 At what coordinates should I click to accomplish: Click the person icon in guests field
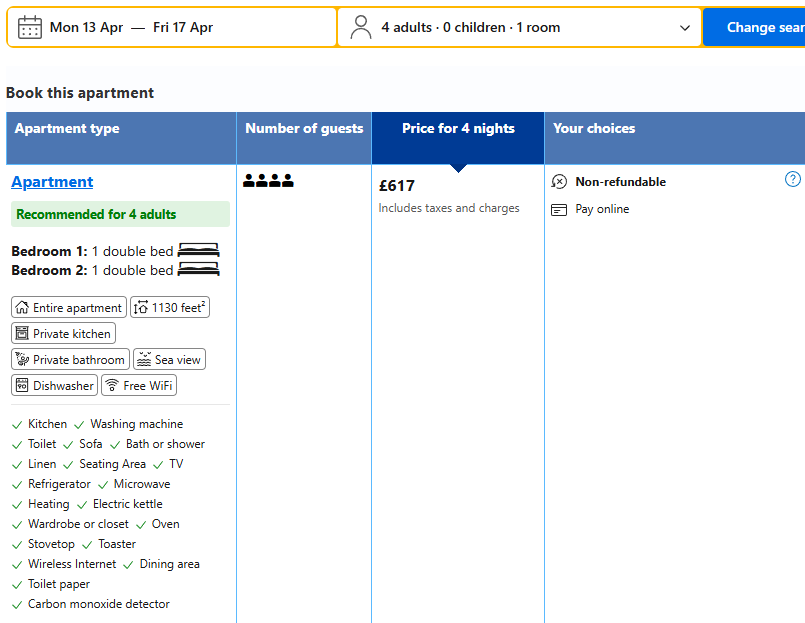(360, 27)
